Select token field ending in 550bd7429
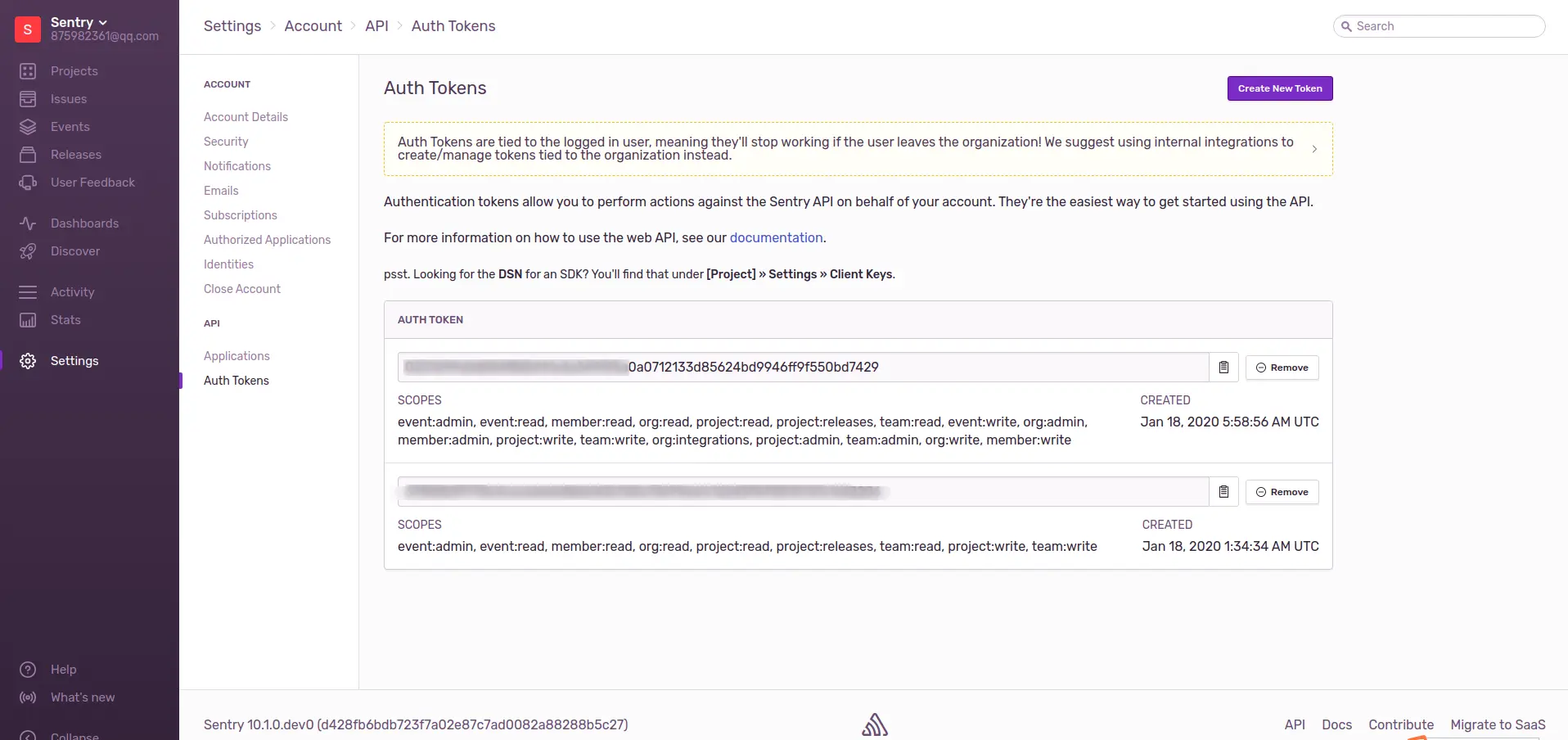 [804, 368]
